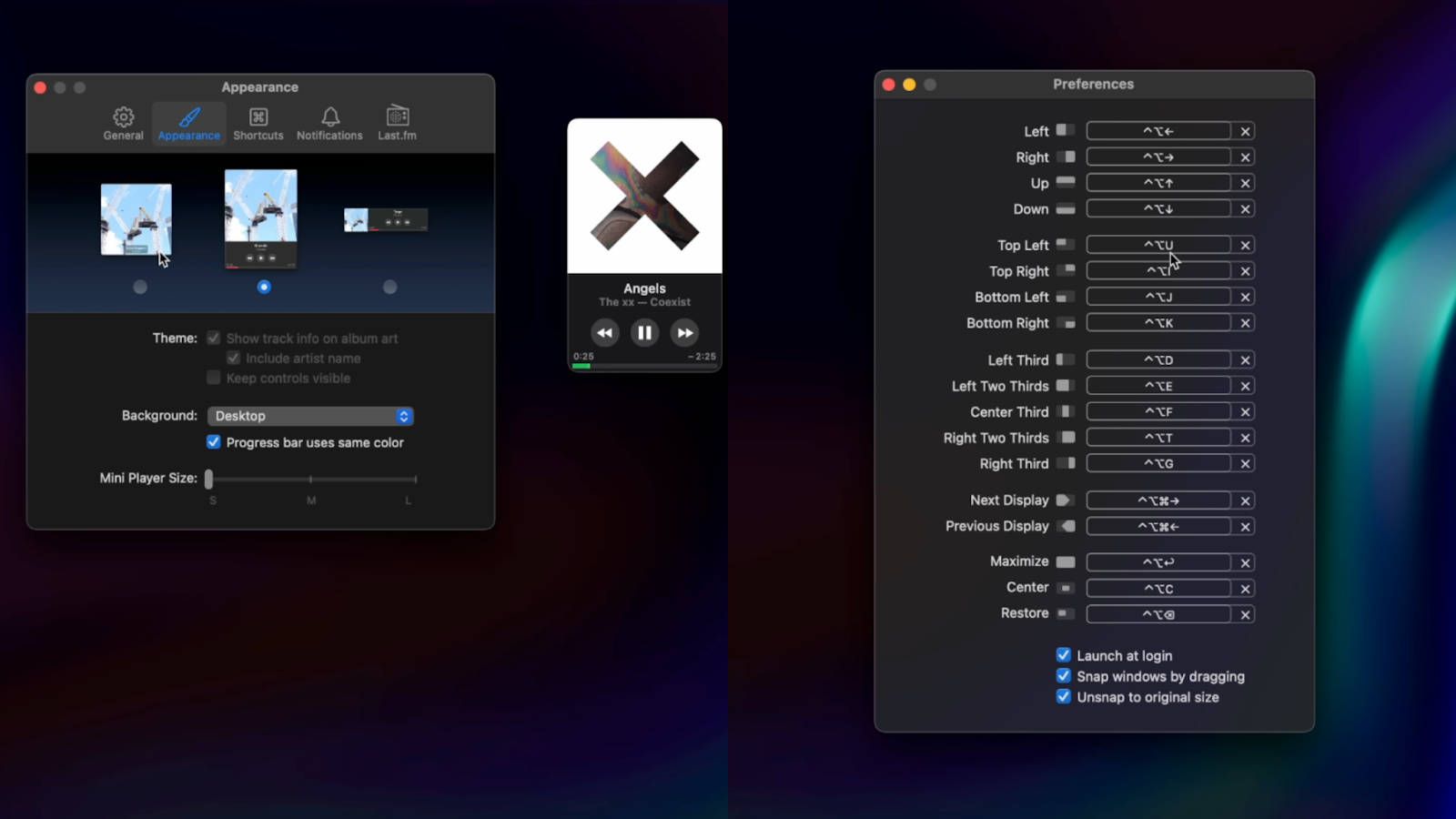Switch to the Appearance tab
The height and width of the screenshot is (819, 1456).
189,124
